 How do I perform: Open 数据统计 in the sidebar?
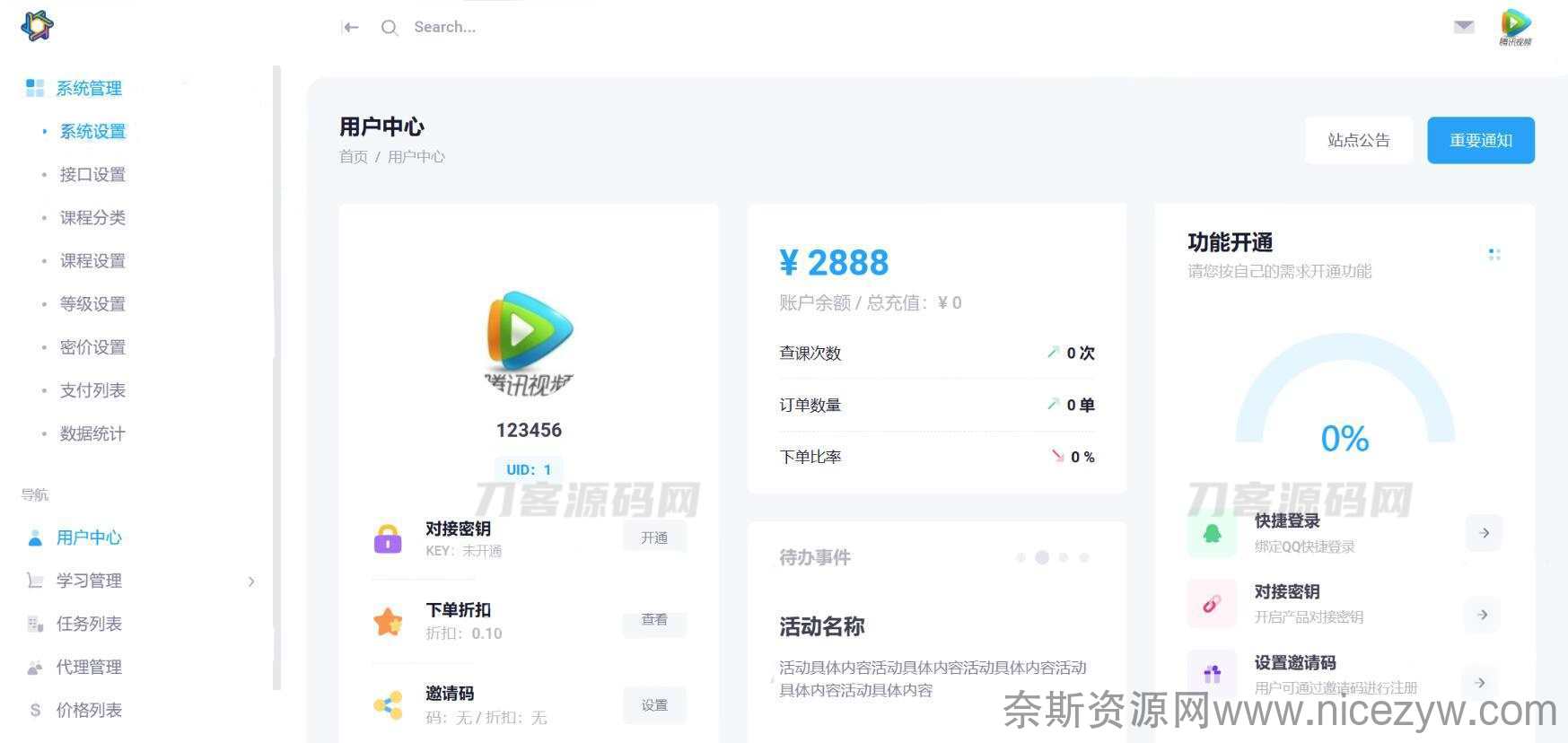click(92, 433)
